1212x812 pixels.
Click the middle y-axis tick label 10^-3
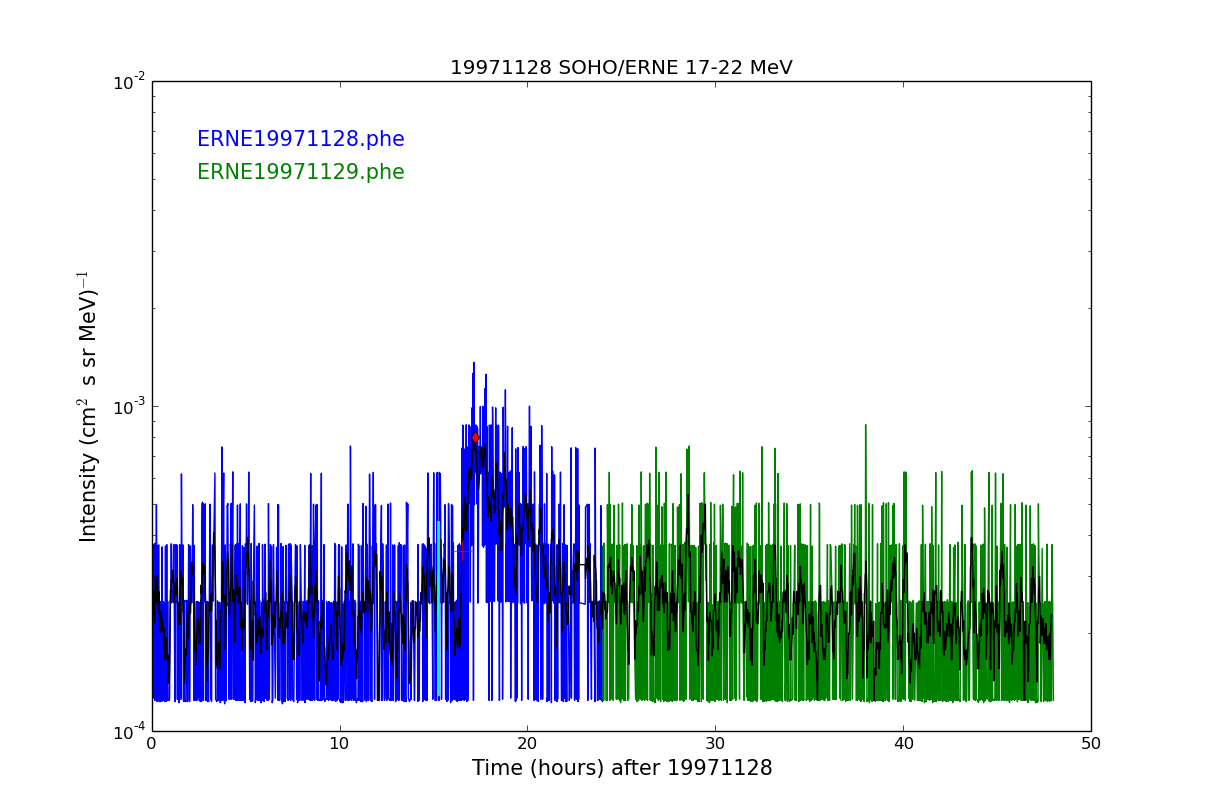127,407
